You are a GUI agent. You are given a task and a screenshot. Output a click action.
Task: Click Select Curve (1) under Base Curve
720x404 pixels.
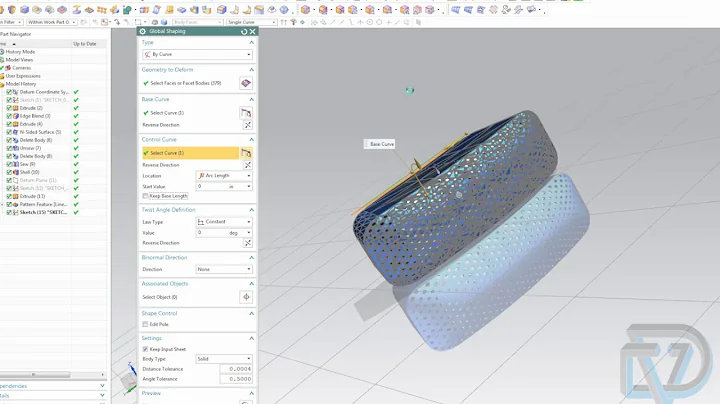pos(167,113)
